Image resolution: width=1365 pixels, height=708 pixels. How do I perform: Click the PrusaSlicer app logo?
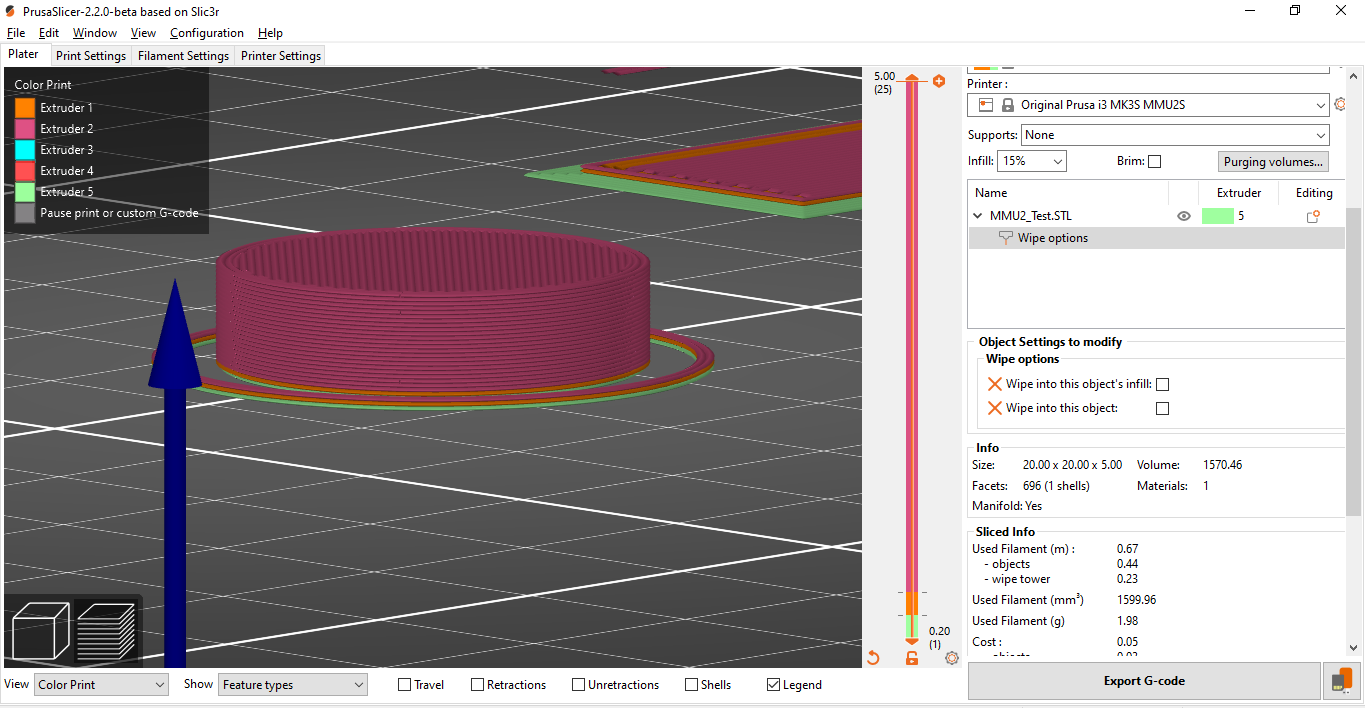pyautogui.click(x=10, y=10)
